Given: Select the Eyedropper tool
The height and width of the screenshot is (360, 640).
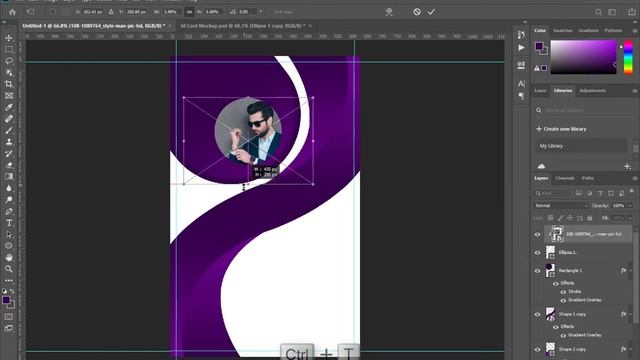Looking at the screenshot, I should (9, 107).
